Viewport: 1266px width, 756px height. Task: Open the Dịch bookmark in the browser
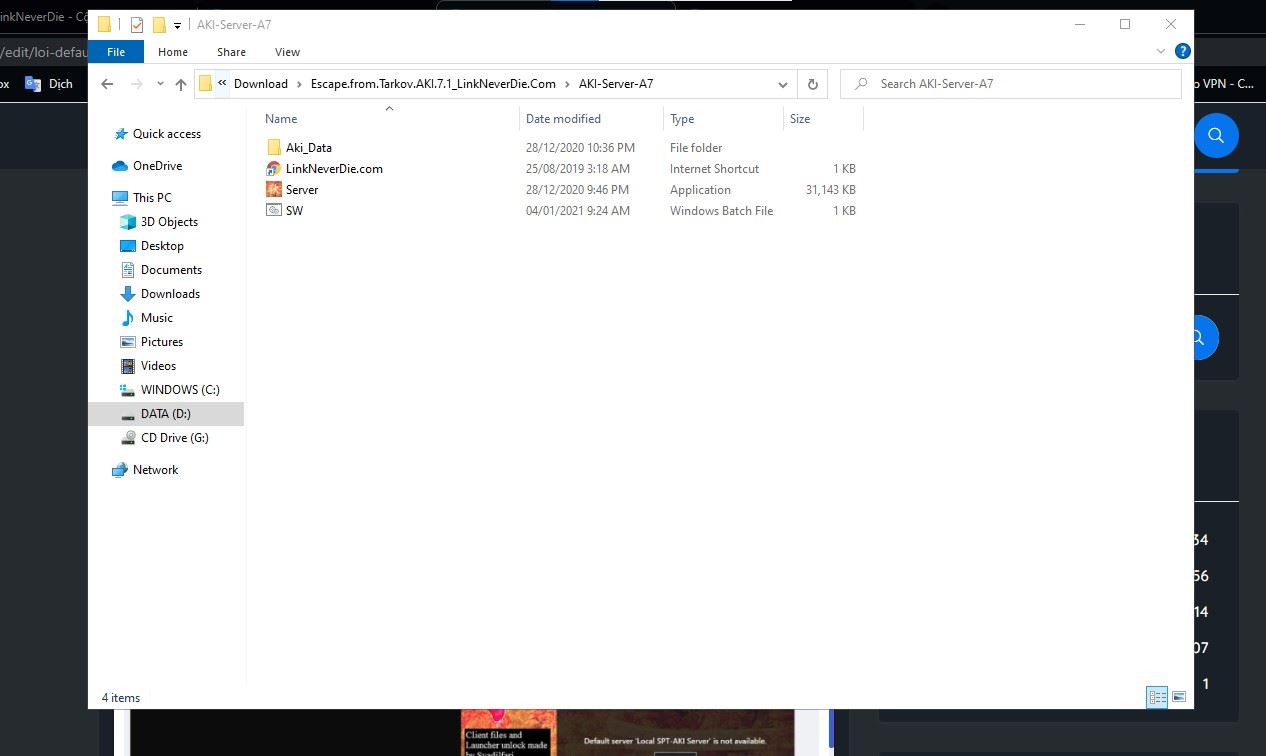pos(50,84)
